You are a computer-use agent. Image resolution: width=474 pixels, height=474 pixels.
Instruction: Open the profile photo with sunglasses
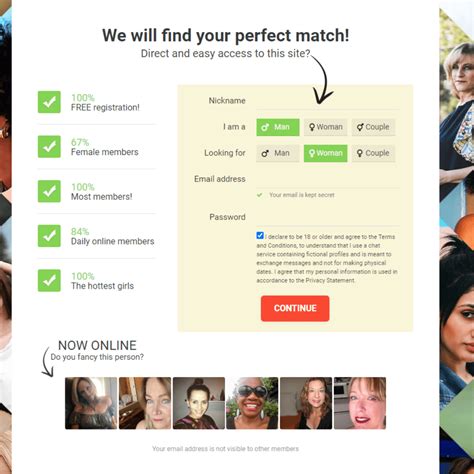[x=252, y=403]
